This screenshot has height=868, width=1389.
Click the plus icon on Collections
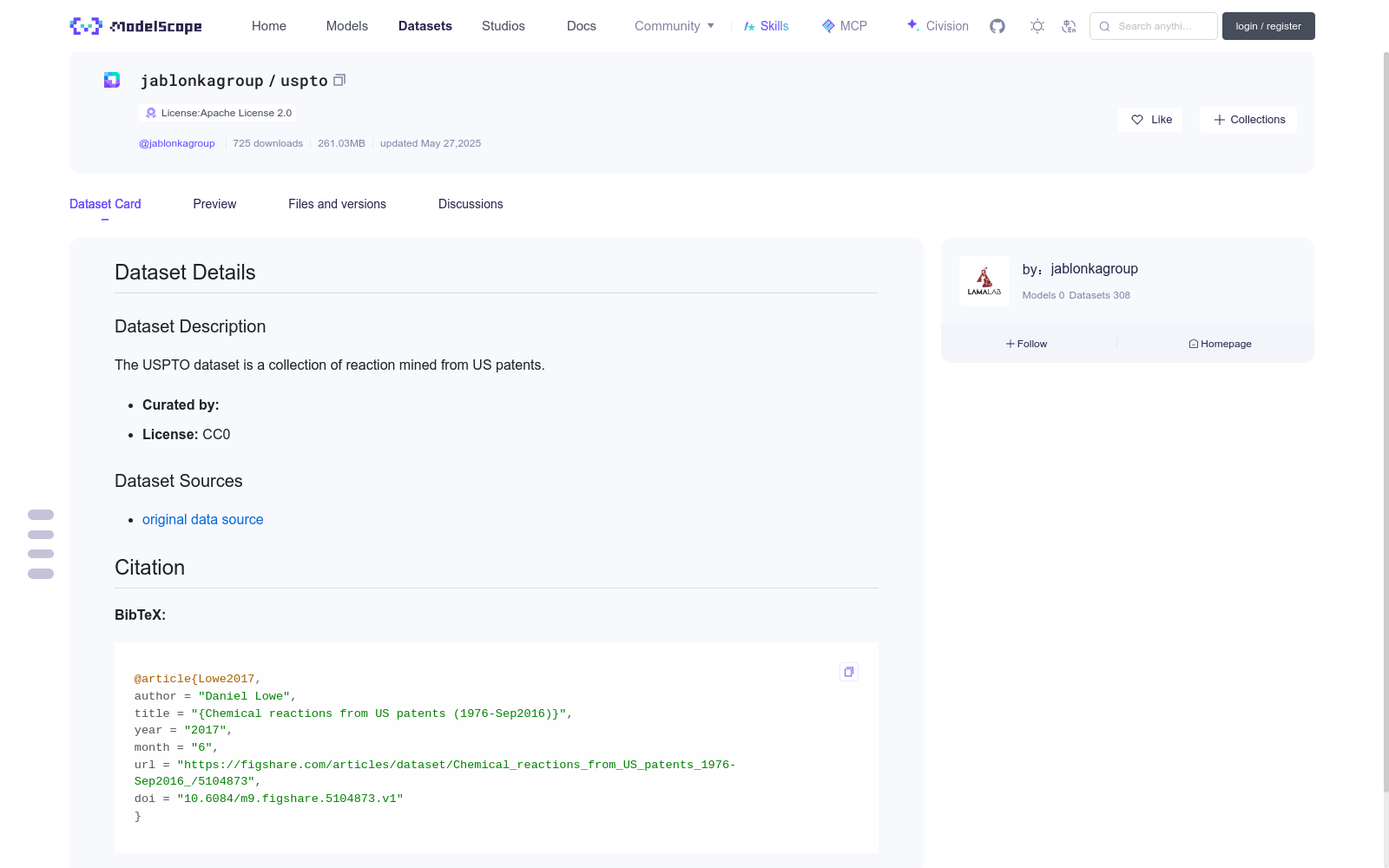coord(1220,120)
